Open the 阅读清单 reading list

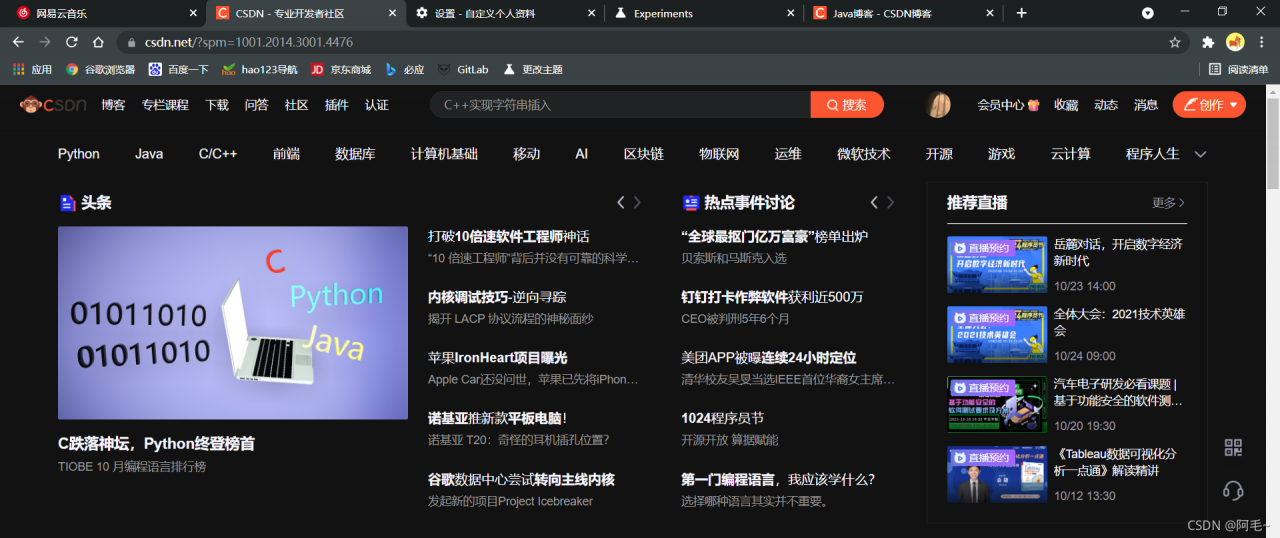click(x=1238, y=70)
